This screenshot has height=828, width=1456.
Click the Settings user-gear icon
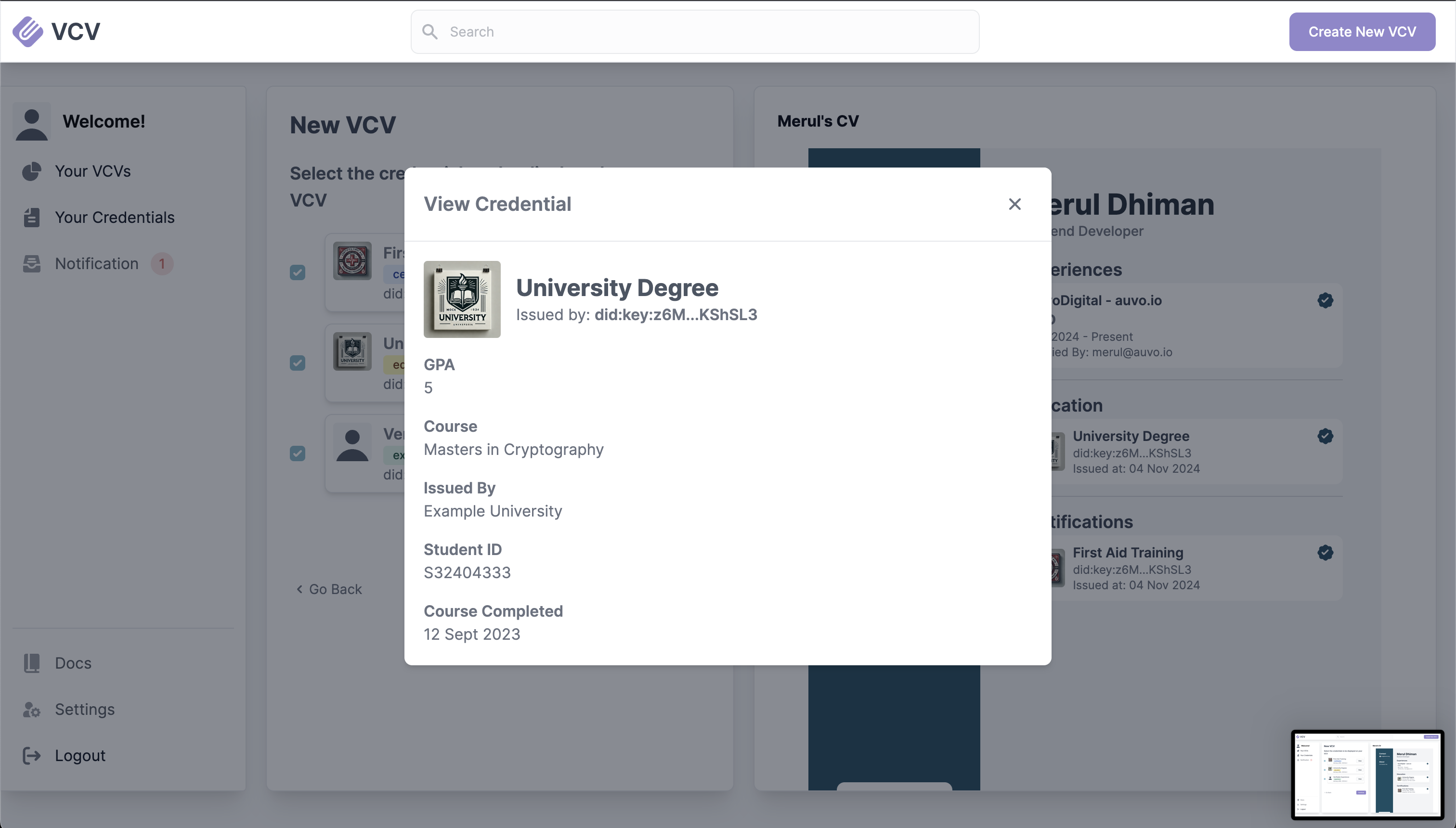tap(31, 710)
